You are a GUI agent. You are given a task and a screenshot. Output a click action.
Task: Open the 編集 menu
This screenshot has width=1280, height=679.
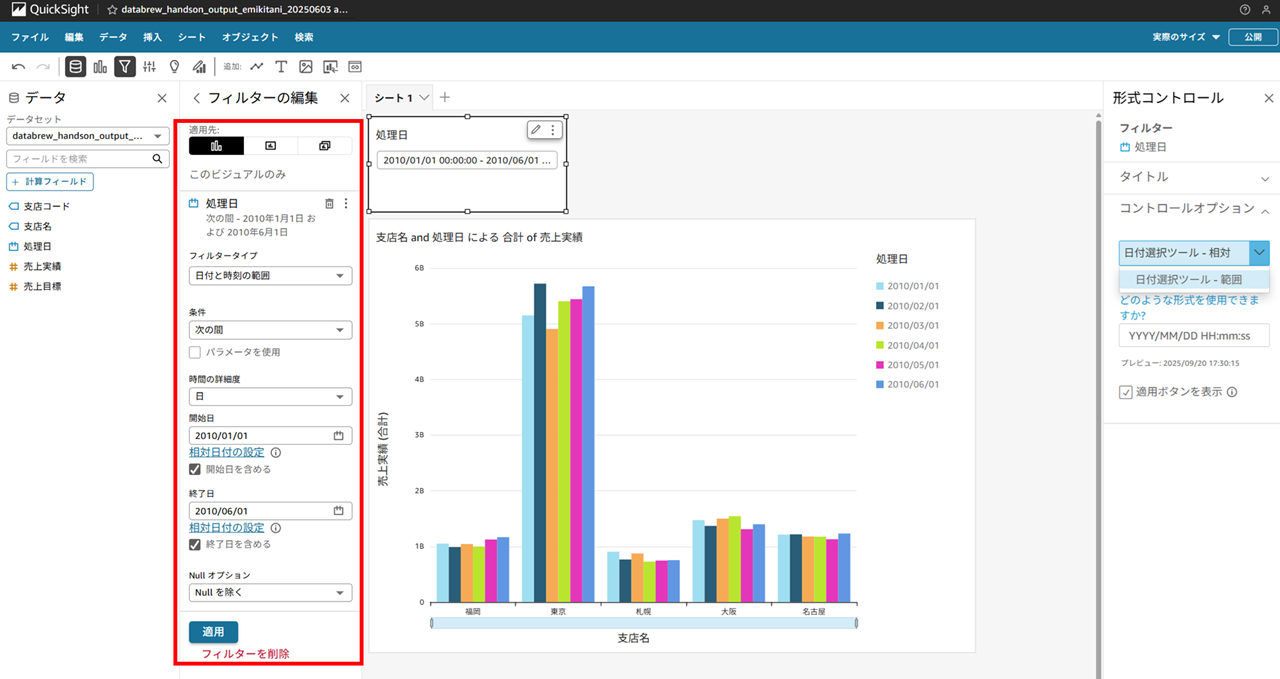pyautogui.click(x=74, y=37)
